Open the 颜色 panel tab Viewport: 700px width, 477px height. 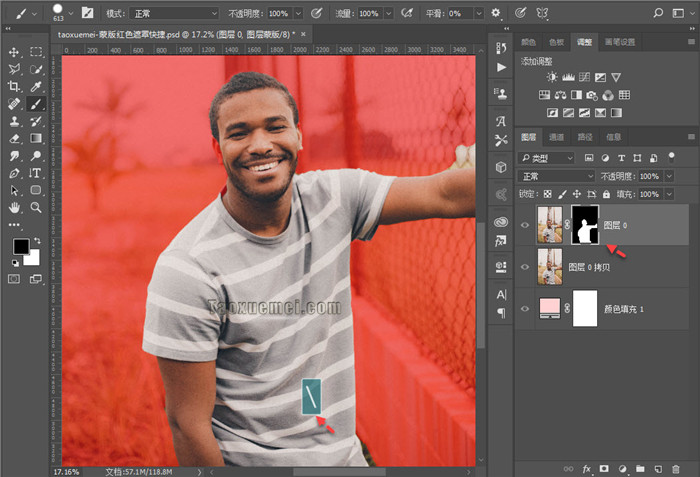(x=529, y=42)
